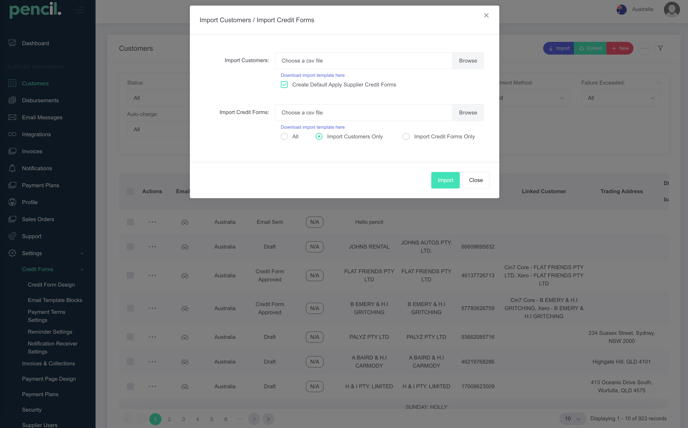The width and height of the screenshot is (688, 428).
Task: Open the page size dropdown showing 10
Action: 571,419
